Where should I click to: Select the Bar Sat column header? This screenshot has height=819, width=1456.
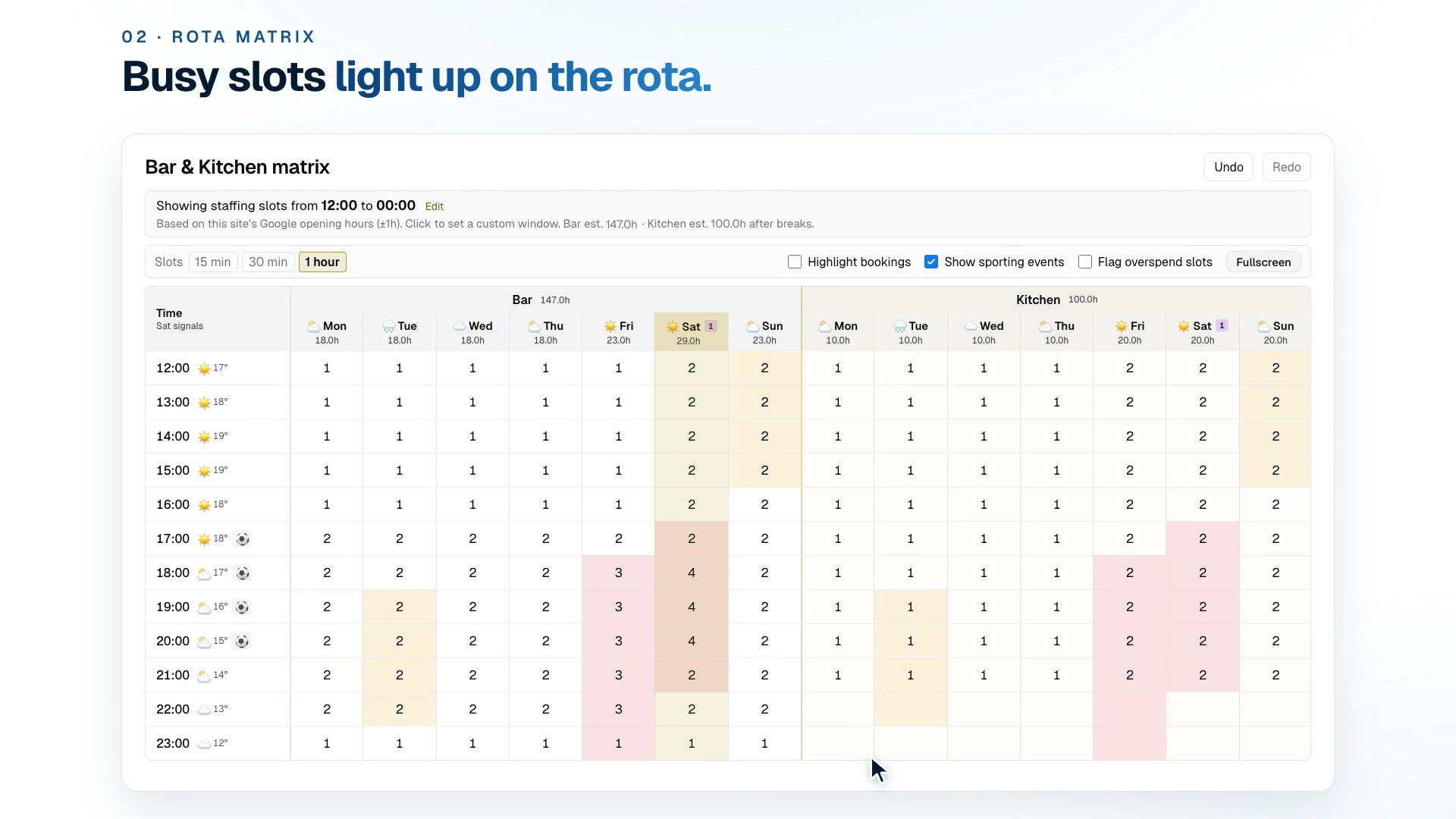(x=692, y=332)
